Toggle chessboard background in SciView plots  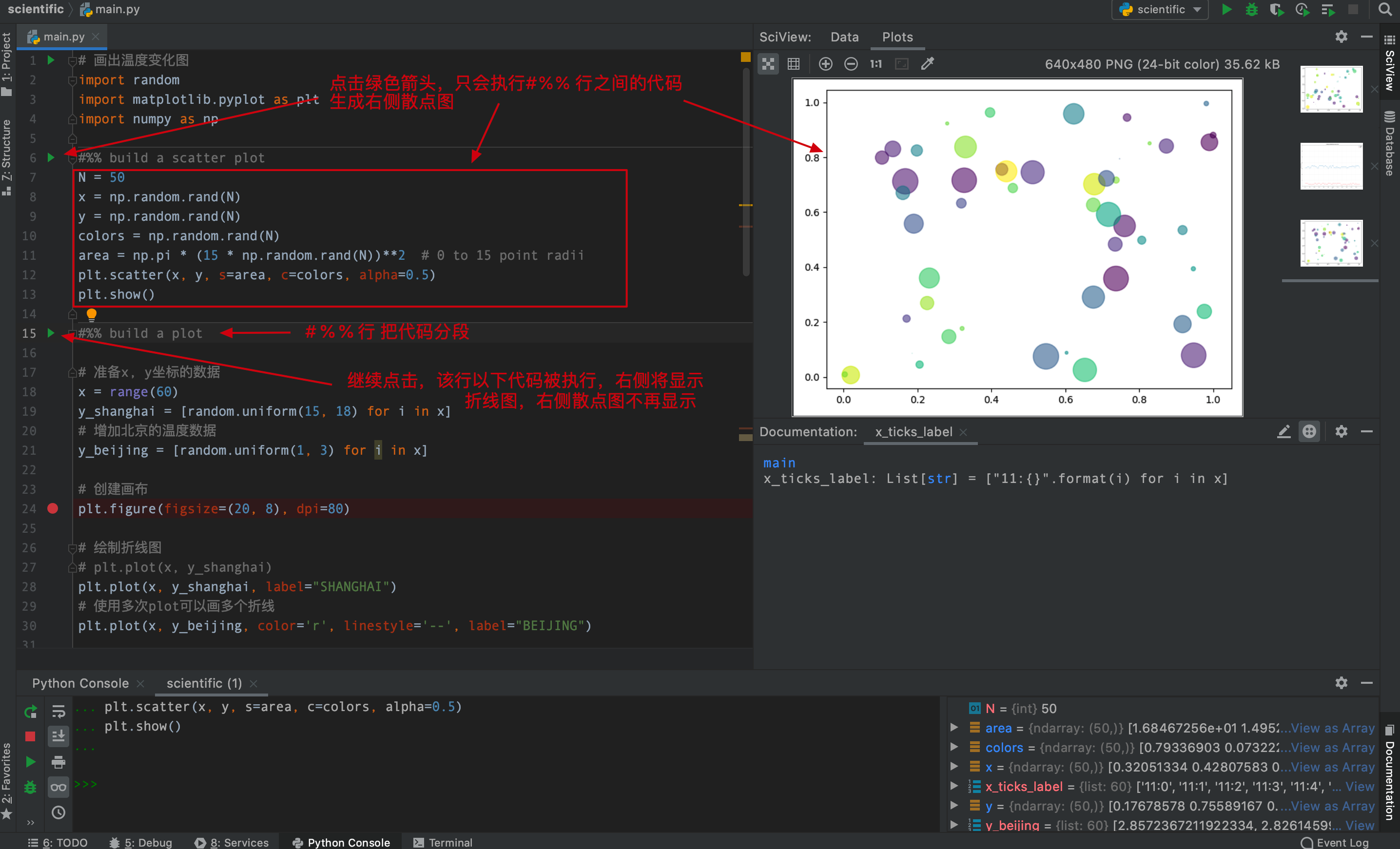tap(768, 64)
